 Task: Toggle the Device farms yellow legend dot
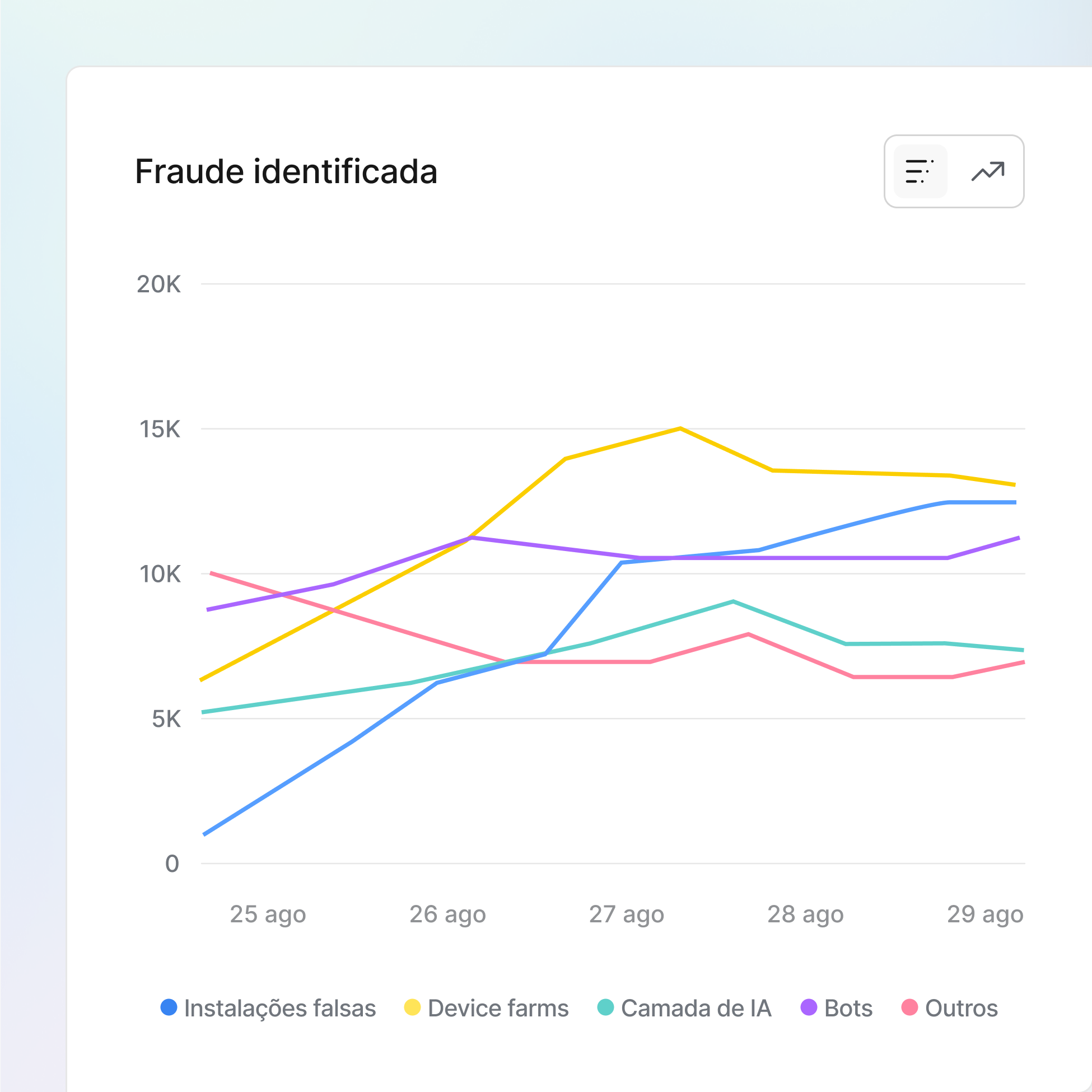point(412,1007)
